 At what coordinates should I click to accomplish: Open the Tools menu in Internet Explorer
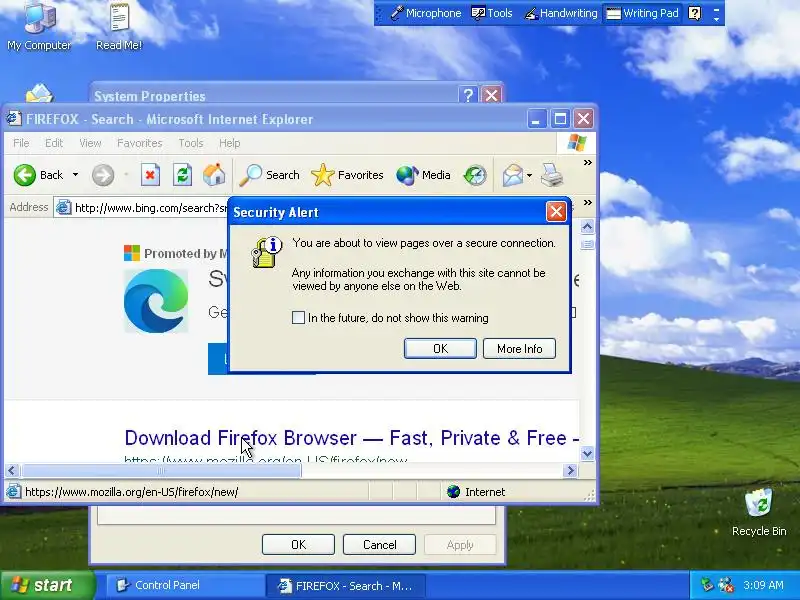coord(190,143)
